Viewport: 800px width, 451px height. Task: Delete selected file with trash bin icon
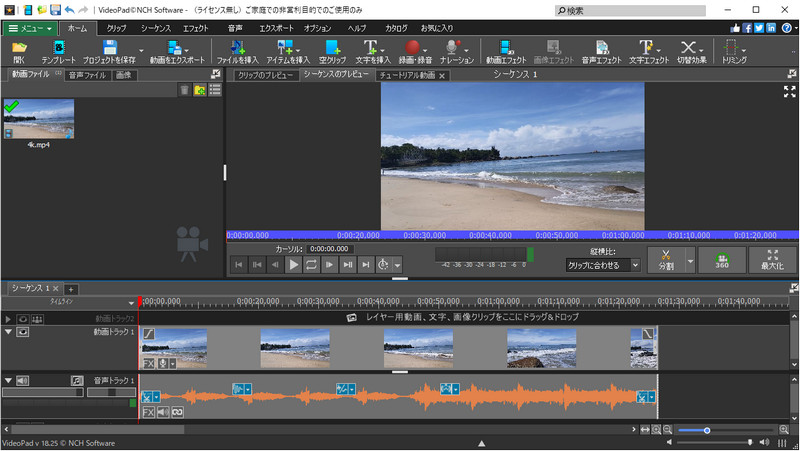[x=184, y=90]
